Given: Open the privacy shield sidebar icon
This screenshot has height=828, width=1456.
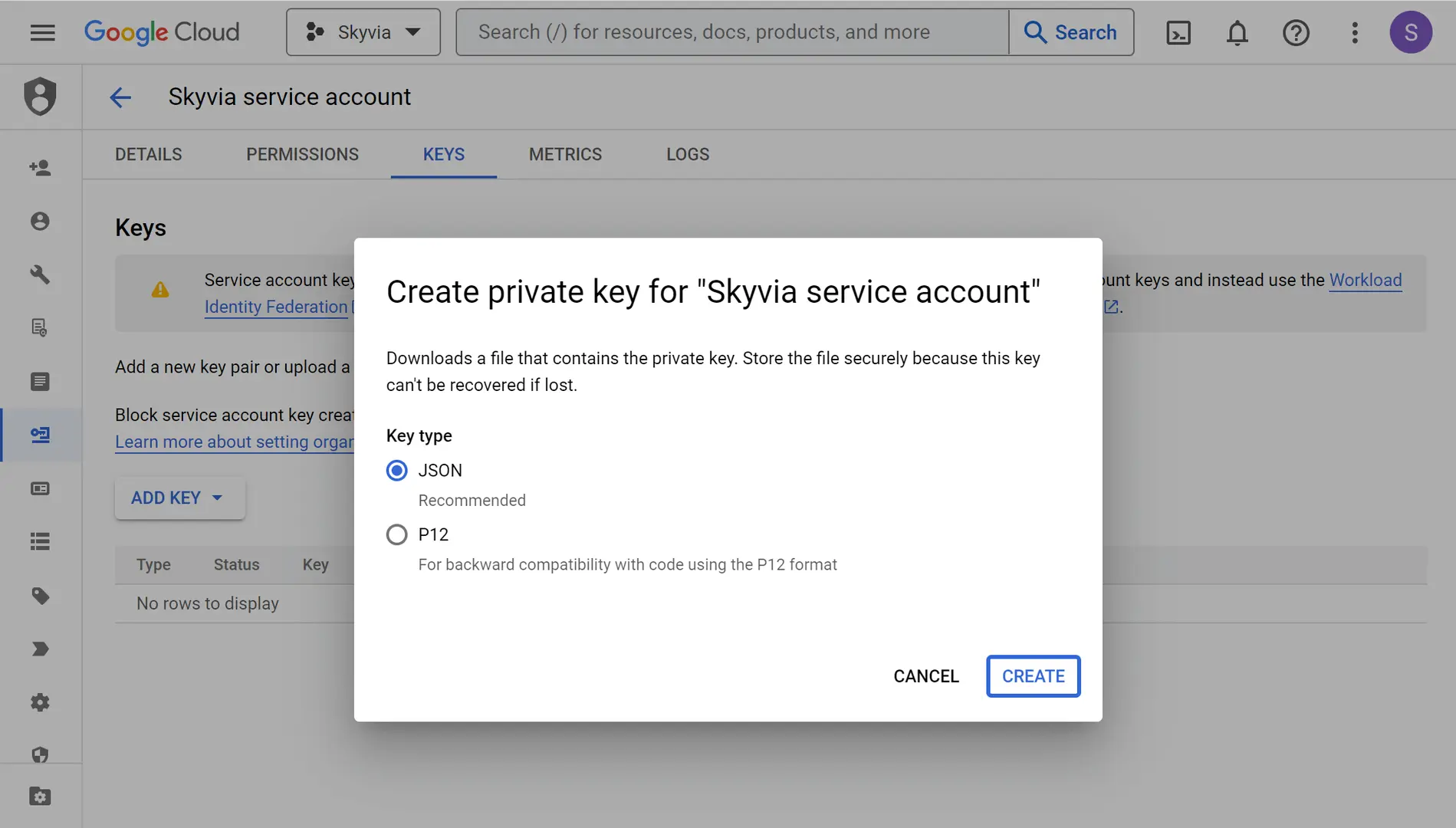Looking at the screenshot, I should (40, 754).
